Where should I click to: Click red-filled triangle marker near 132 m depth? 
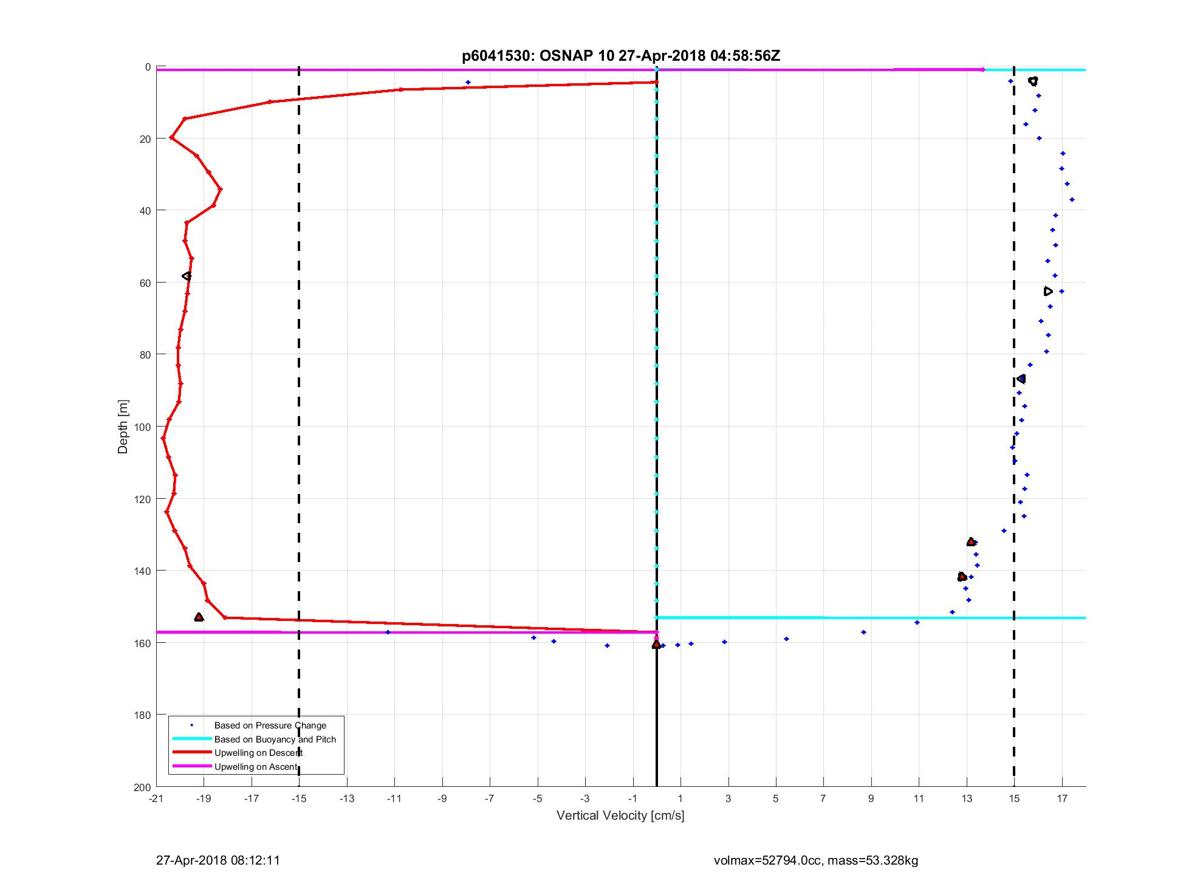point(971,542)
